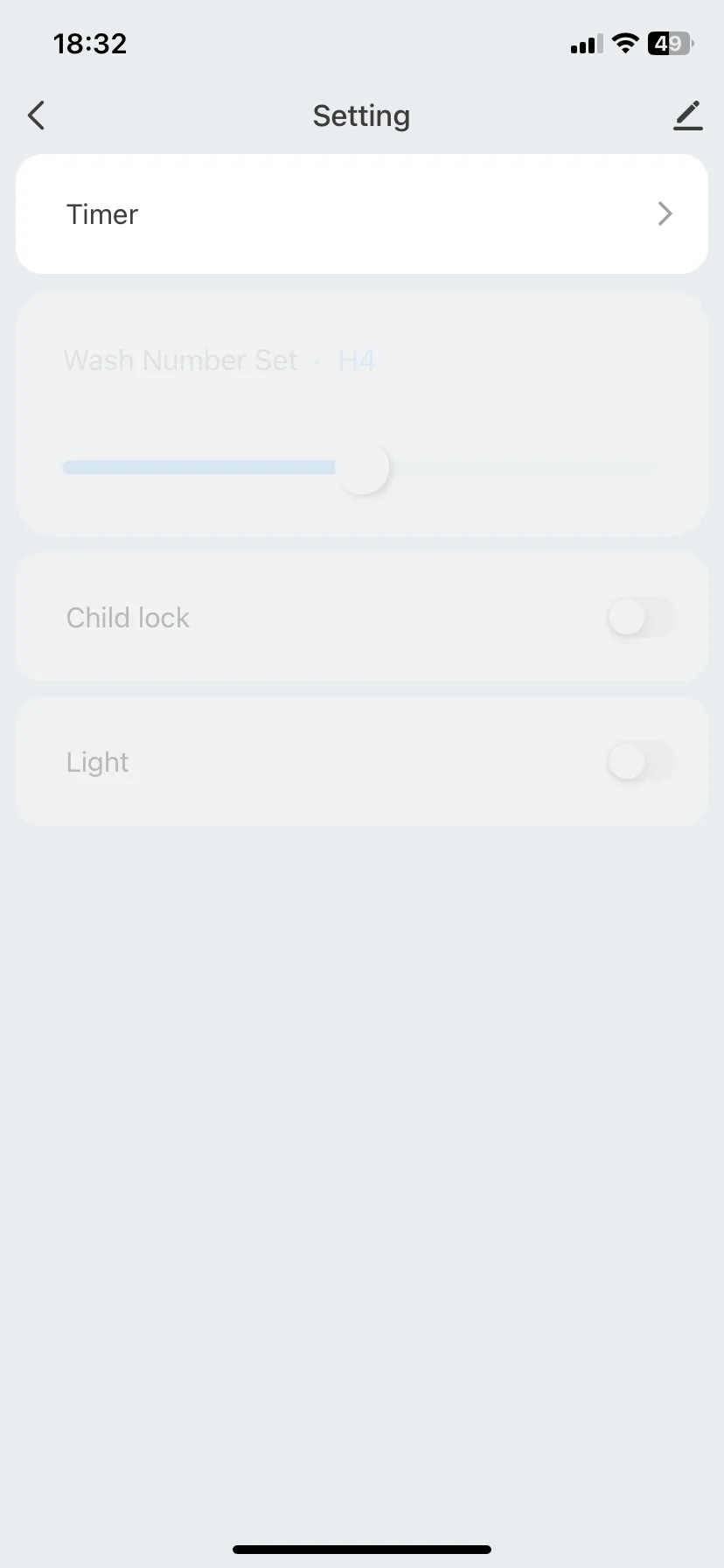Tap the 18:32 clock in status bar
Image resolution: width=724 pixels, height=1568 pixels.
(90, 44)
